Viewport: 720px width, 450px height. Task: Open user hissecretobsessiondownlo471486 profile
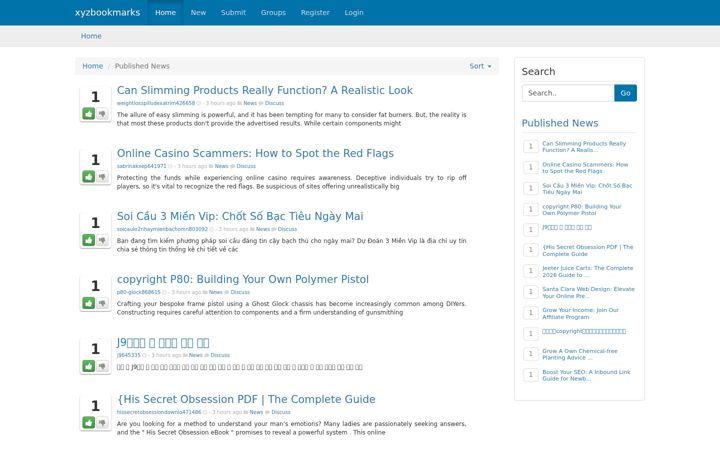coord(159,412)
